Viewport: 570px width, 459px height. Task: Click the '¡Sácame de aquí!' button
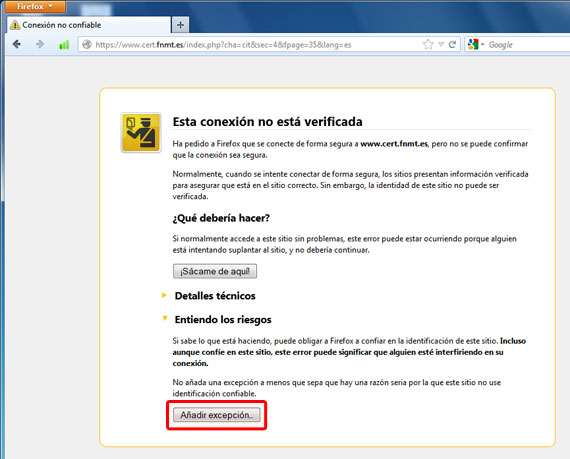(x=215, y=271)
